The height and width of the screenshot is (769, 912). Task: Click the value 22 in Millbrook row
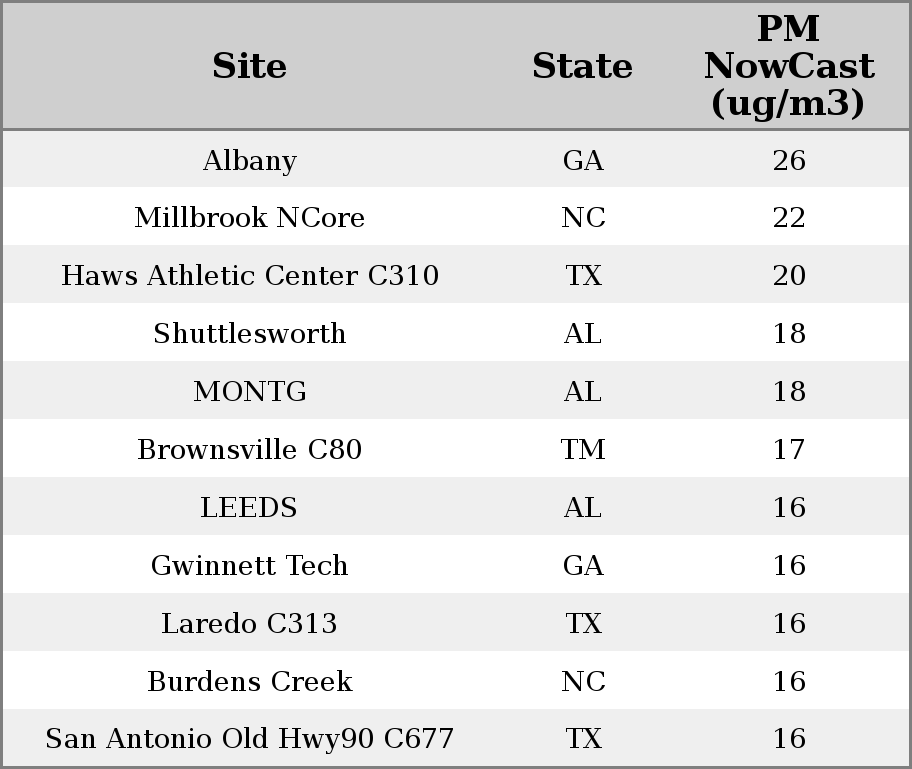point(789,218)
